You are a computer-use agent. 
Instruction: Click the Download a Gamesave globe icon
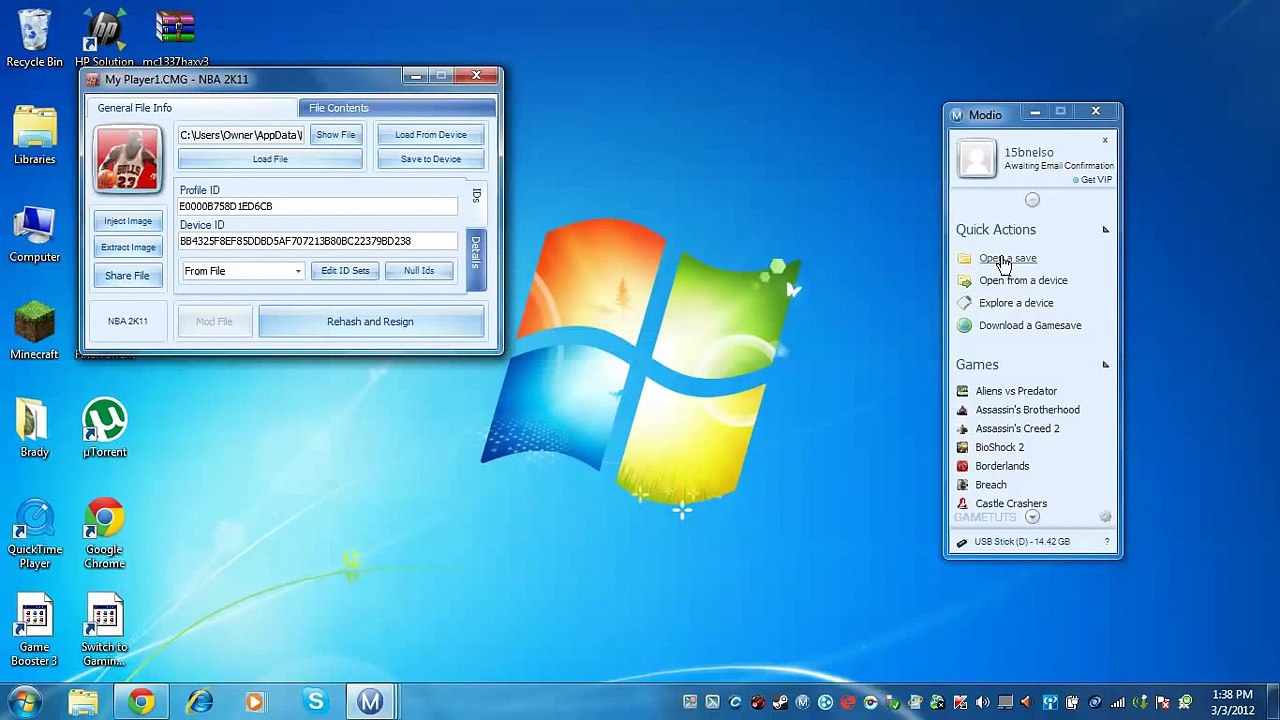point(964,325)
